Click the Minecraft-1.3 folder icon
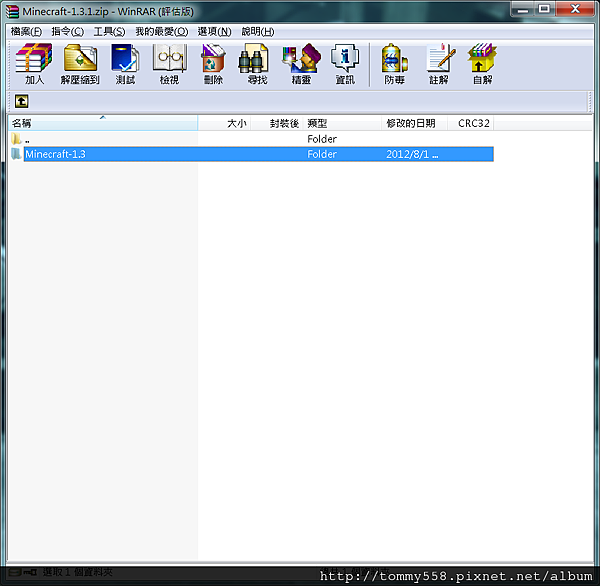 (16, 154)
